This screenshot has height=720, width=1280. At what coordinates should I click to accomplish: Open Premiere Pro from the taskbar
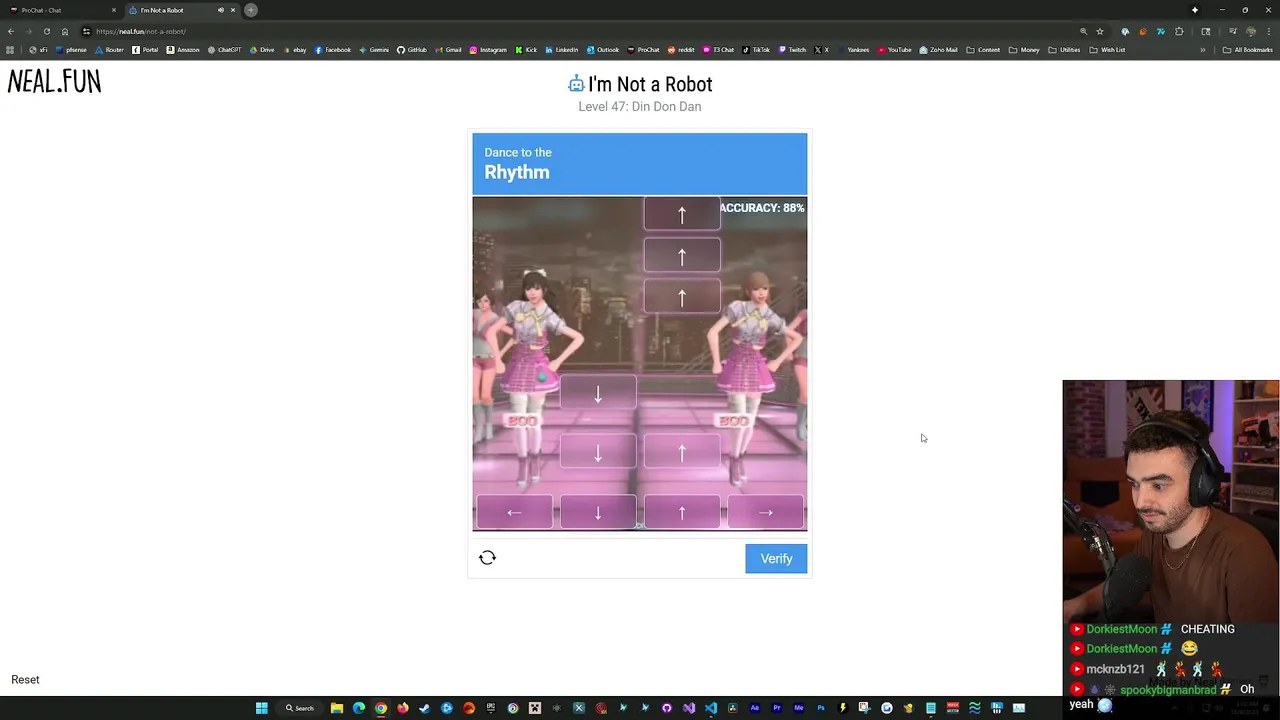[777, 708]
